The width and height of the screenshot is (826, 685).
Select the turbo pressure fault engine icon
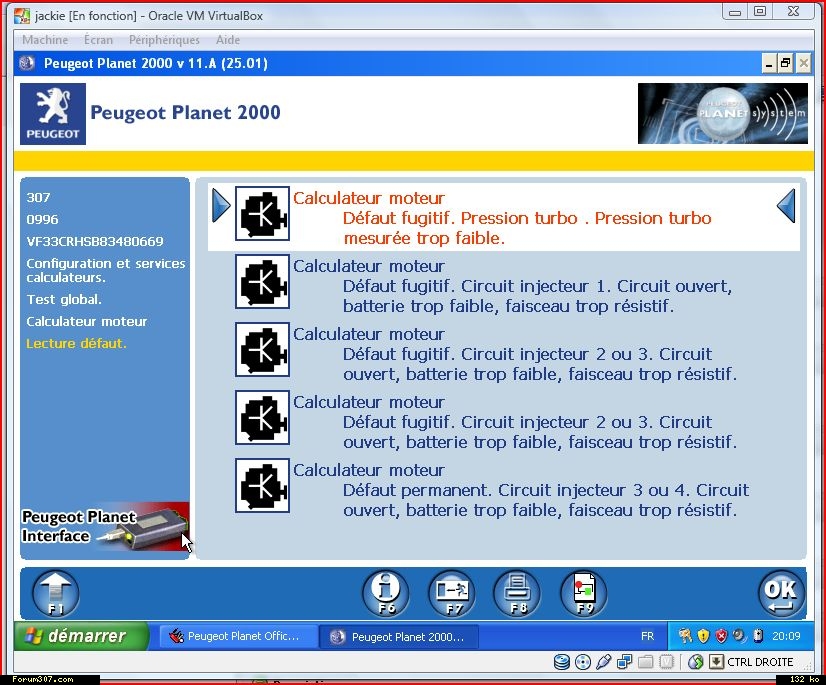click(x=262, y=213)
